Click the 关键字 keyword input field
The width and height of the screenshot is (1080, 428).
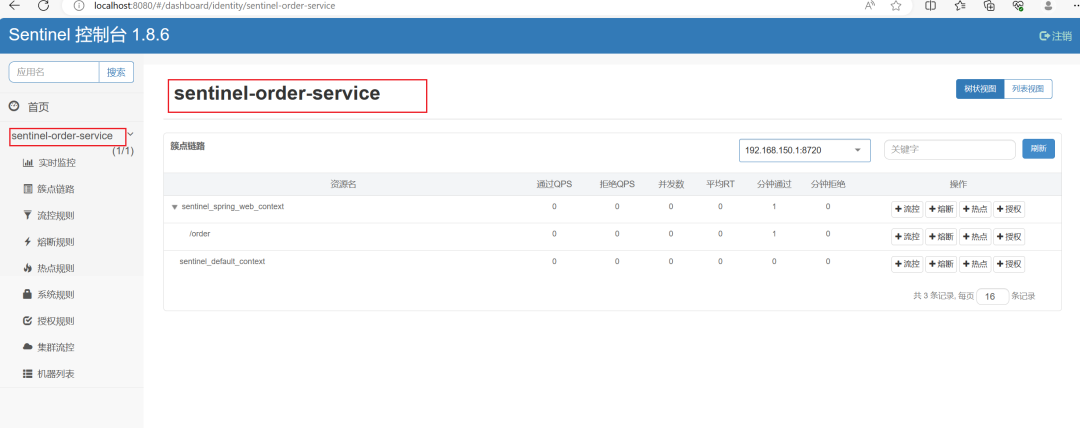(x=950, y=150)
